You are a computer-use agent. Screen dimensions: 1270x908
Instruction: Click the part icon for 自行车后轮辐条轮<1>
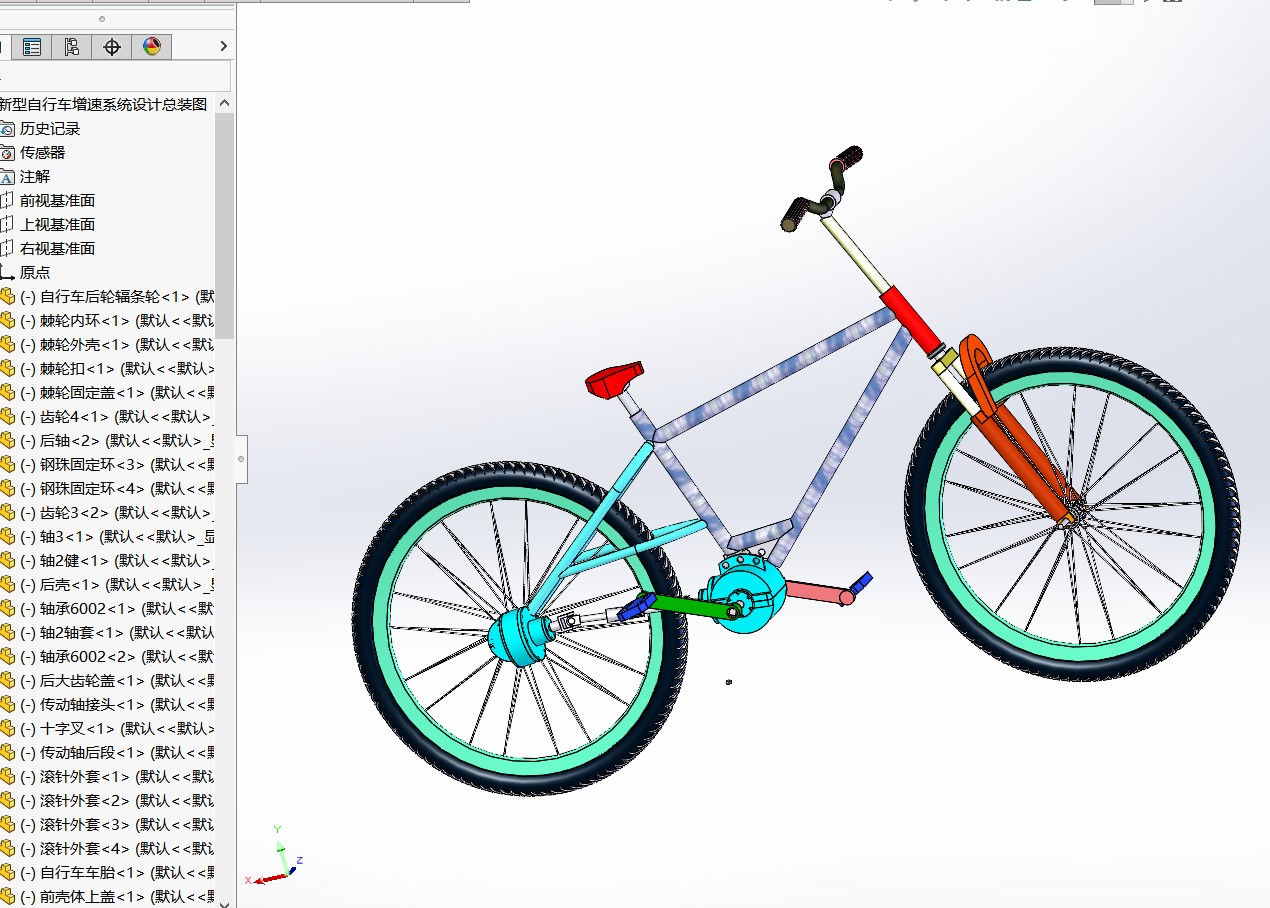click(7, 297)
